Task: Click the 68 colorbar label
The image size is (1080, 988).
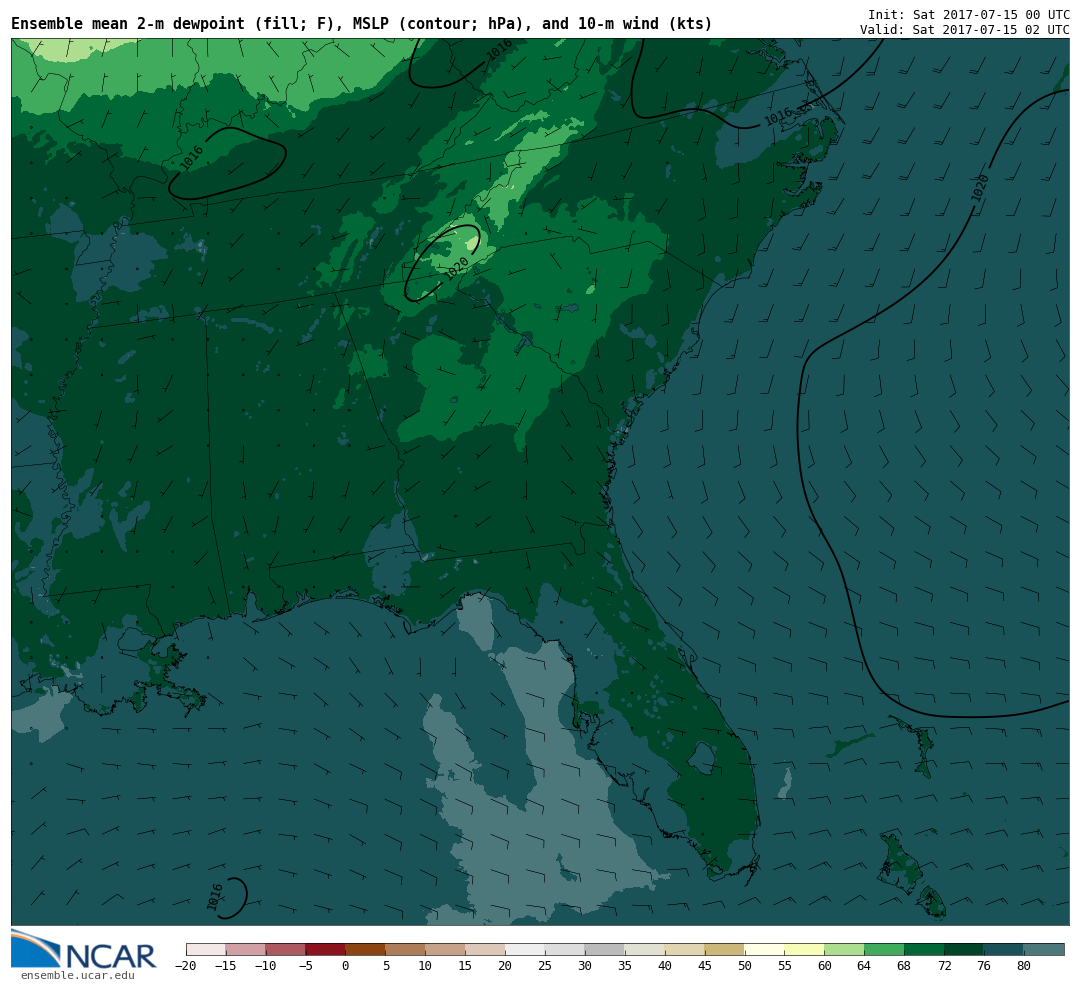Action: [x=904, y=966]
